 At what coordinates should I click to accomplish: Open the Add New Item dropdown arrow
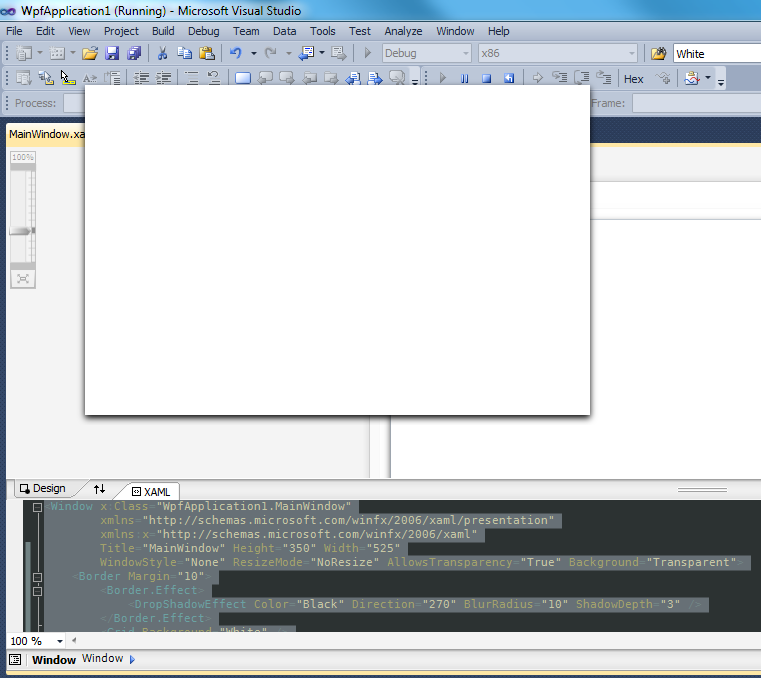(x=72, y=53)
